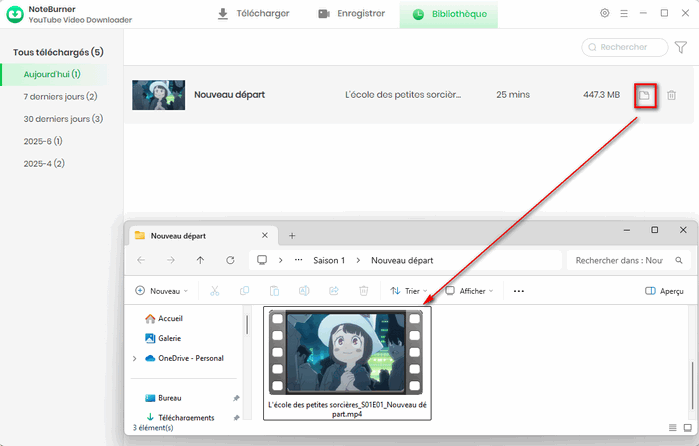The width and height of the screenshot is (699, 446).
Task: Toggle the Aperçu preview pane
Action: click(x=664, y=291)
